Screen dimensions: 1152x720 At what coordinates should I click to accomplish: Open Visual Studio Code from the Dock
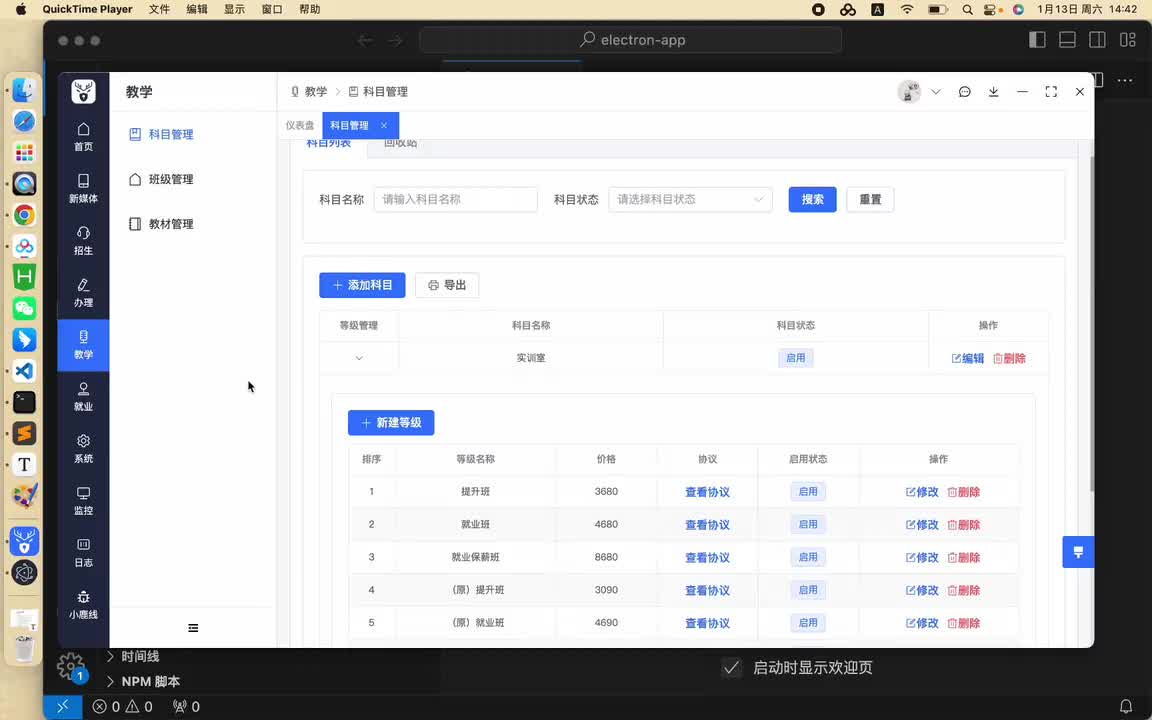(x=24, y=370)
